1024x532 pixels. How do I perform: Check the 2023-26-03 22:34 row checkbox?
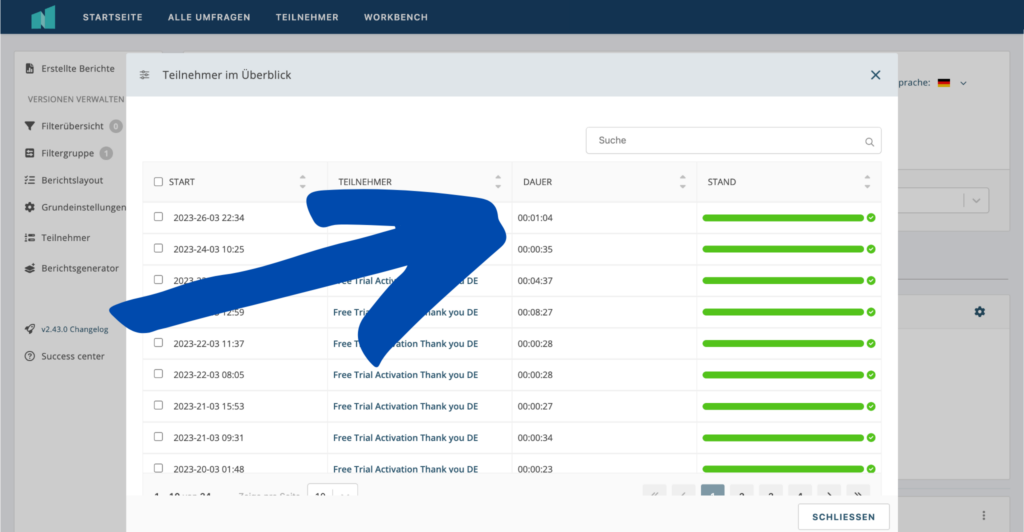tap(158, 217)
